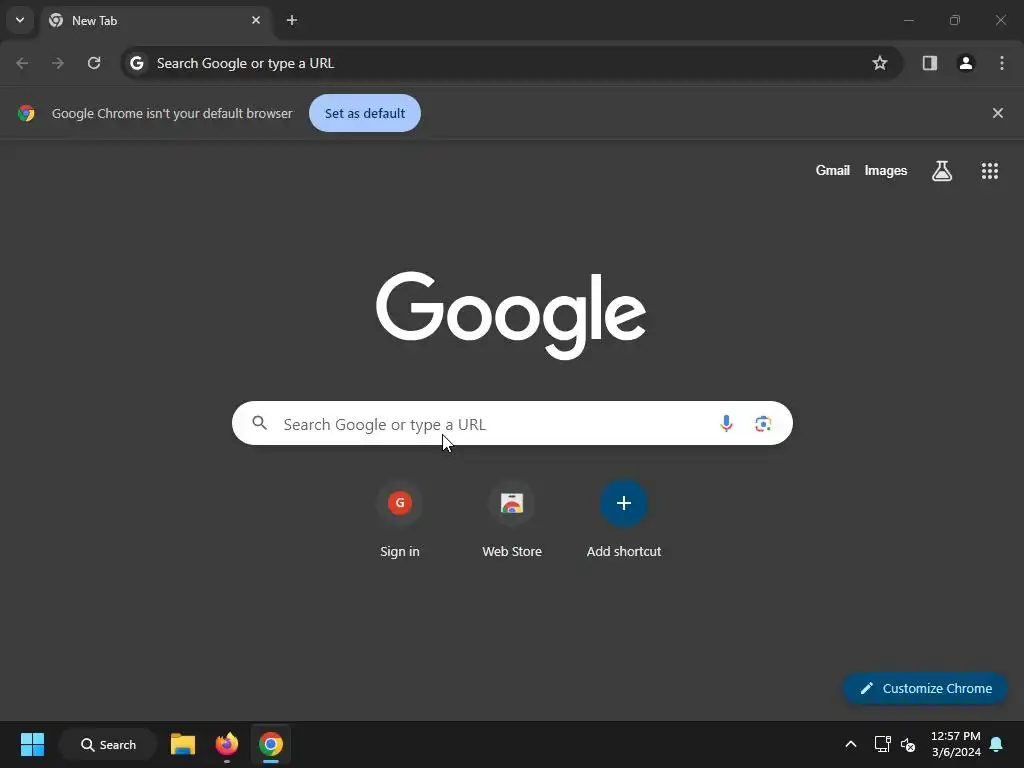Screen dimensions: 1024x768
Task: Open the notifications bell icon
Action: pos(996,744)
